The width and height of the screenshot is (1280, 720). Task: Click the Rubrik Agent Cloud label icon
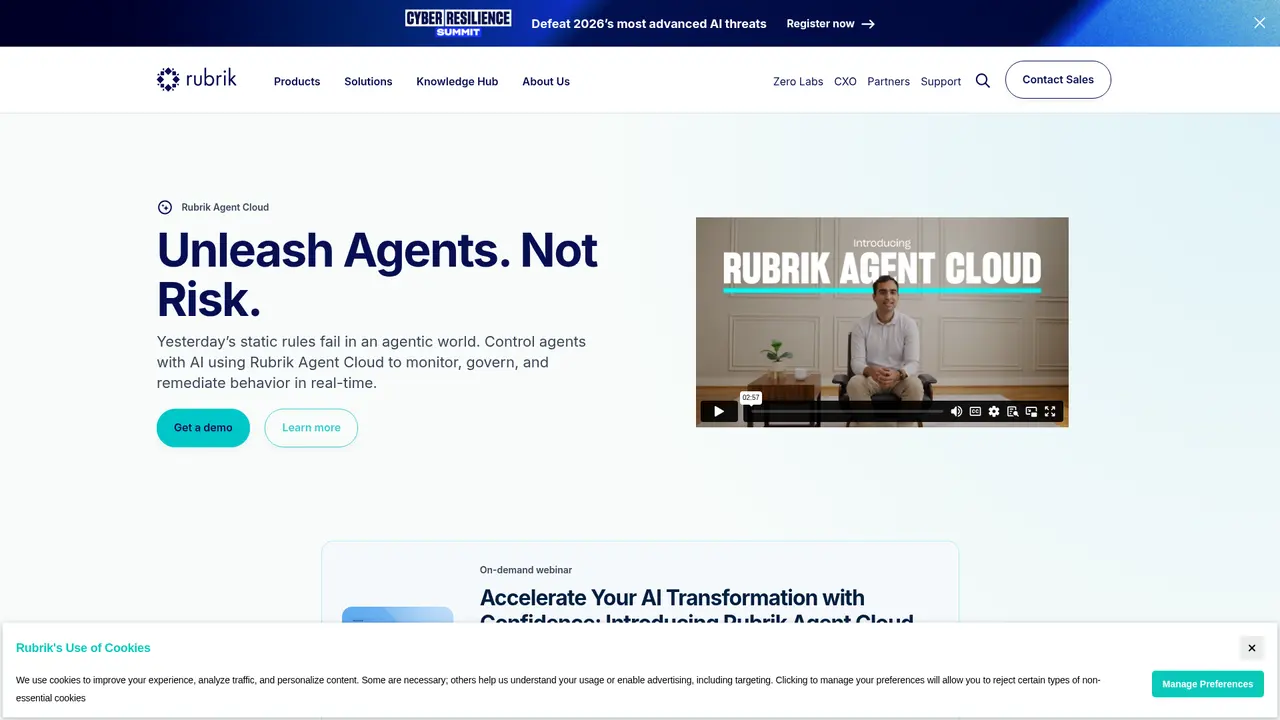(165, 207)
